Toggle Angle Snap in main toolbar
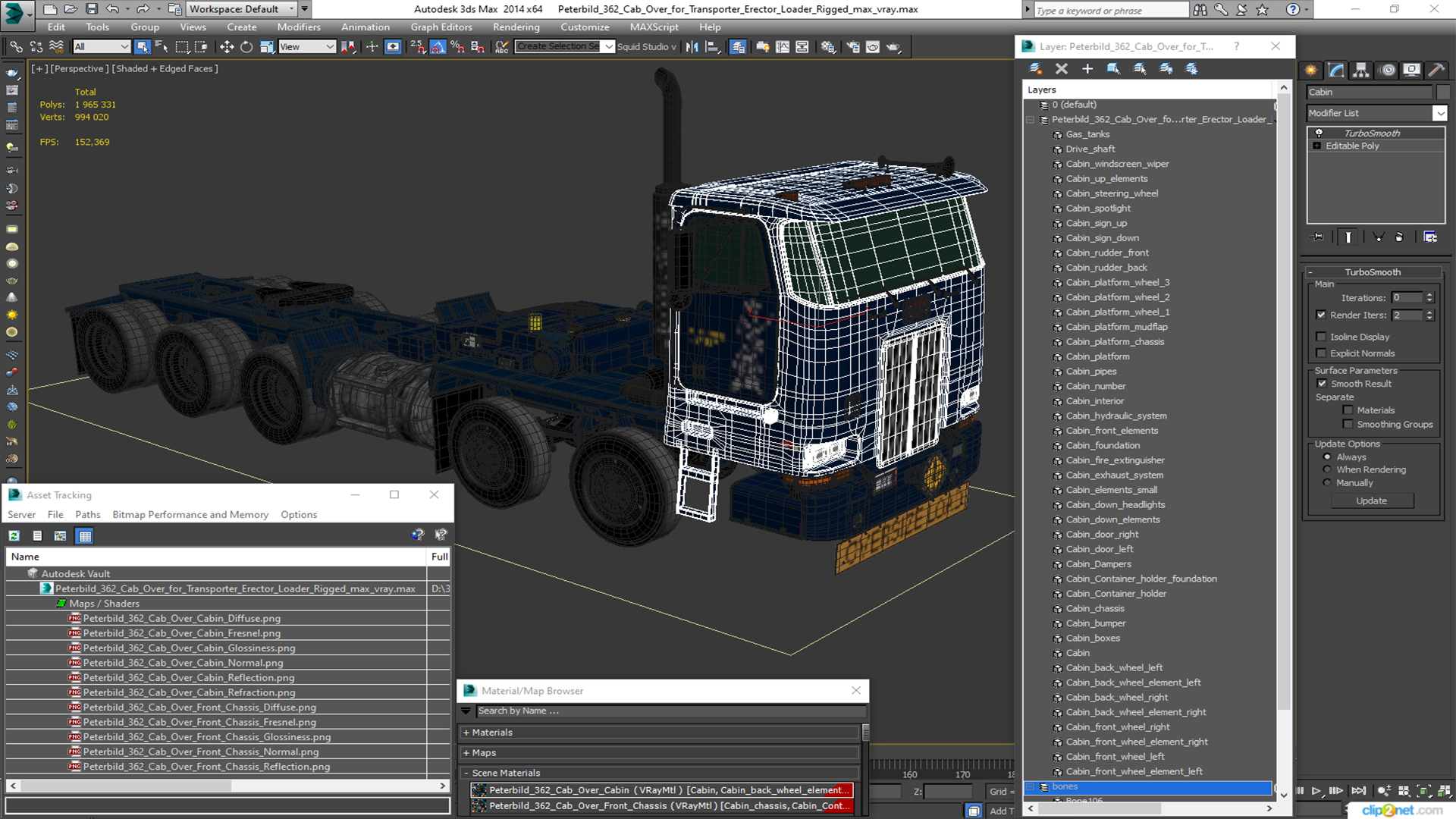 click(438, 46)
